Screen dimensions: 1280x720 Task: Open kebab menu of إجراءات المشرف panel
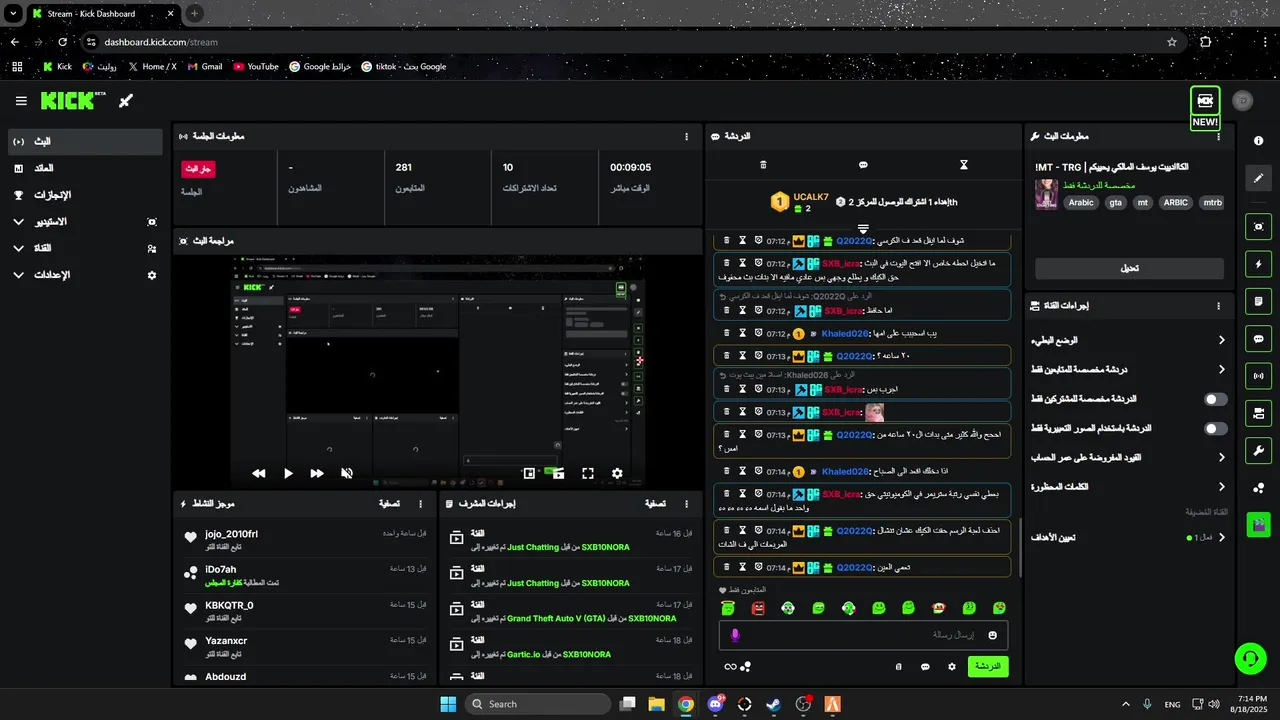click(686, 504)
